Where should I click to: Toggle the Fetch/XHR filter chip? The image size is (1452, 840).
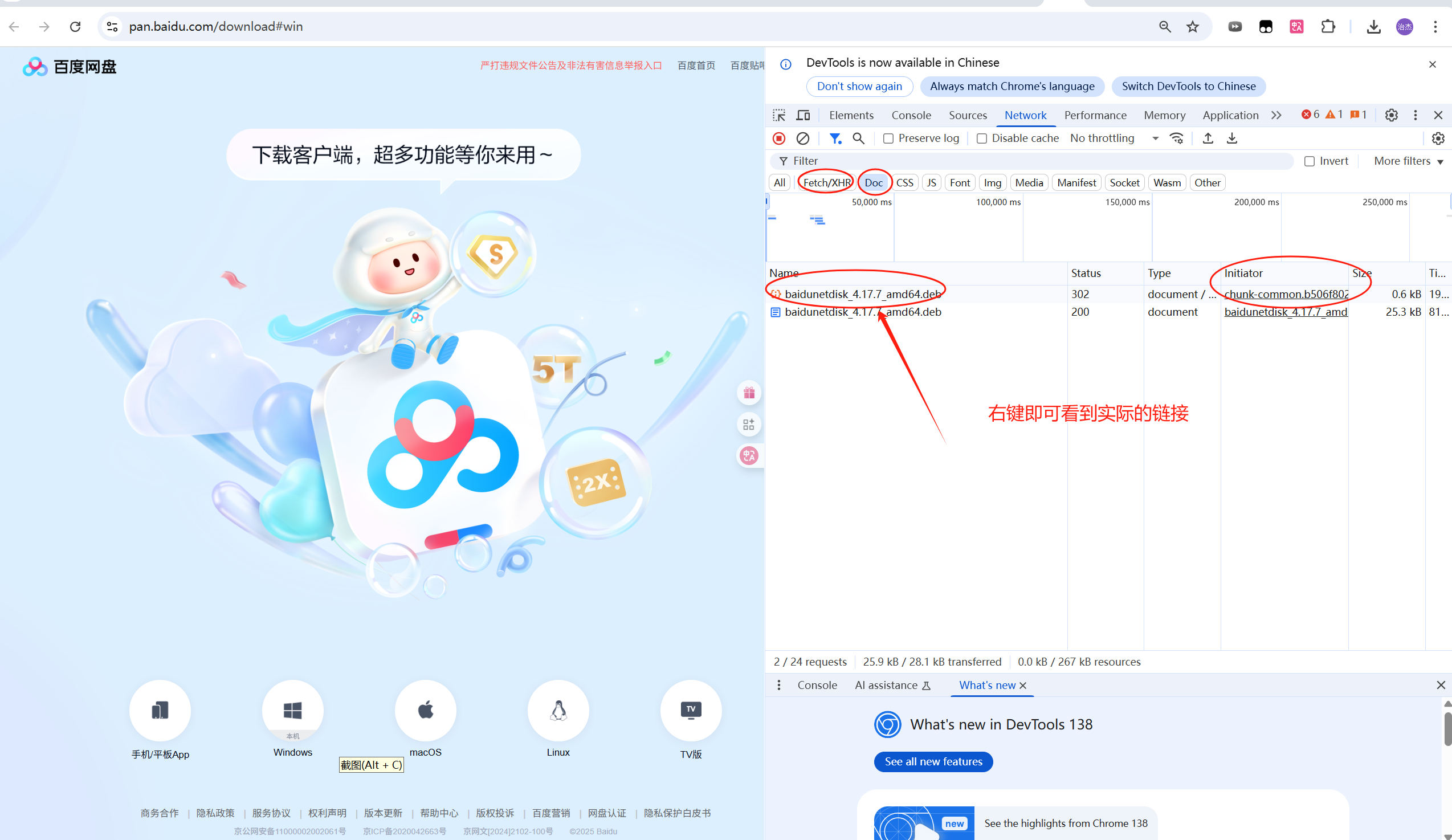[827, 182]
